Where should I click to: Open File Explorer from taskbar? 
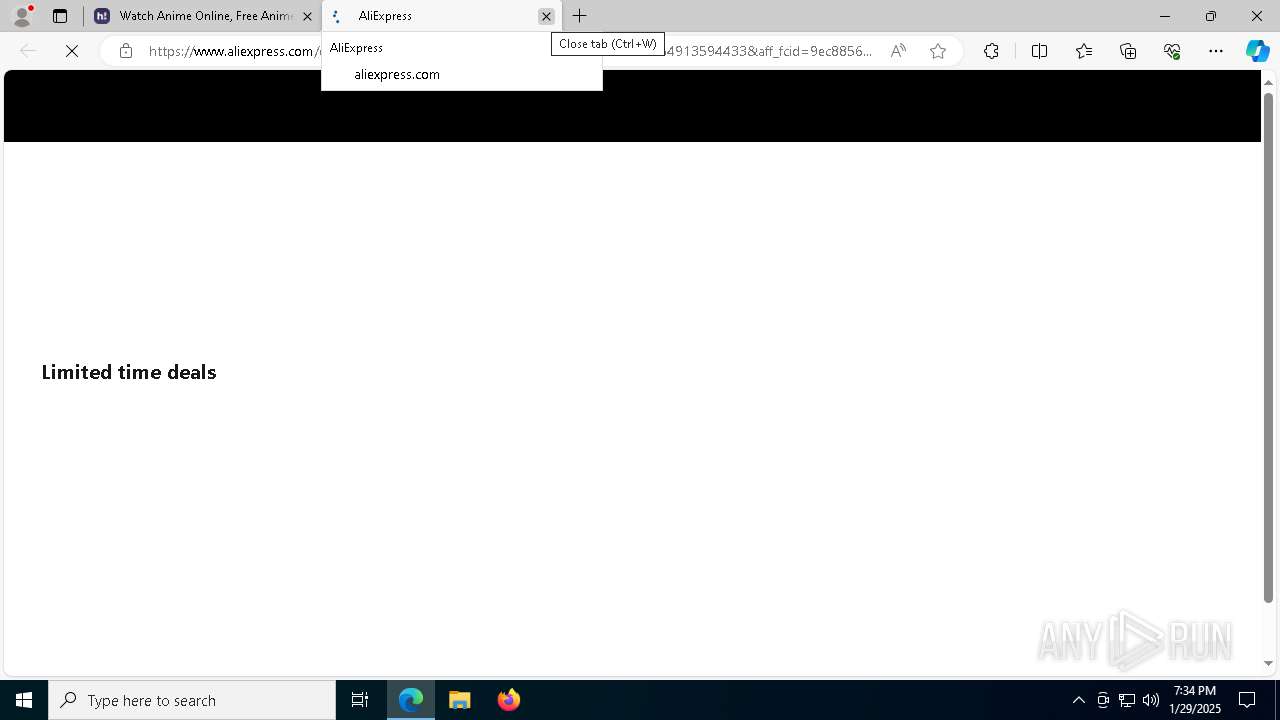click(460, 700)
